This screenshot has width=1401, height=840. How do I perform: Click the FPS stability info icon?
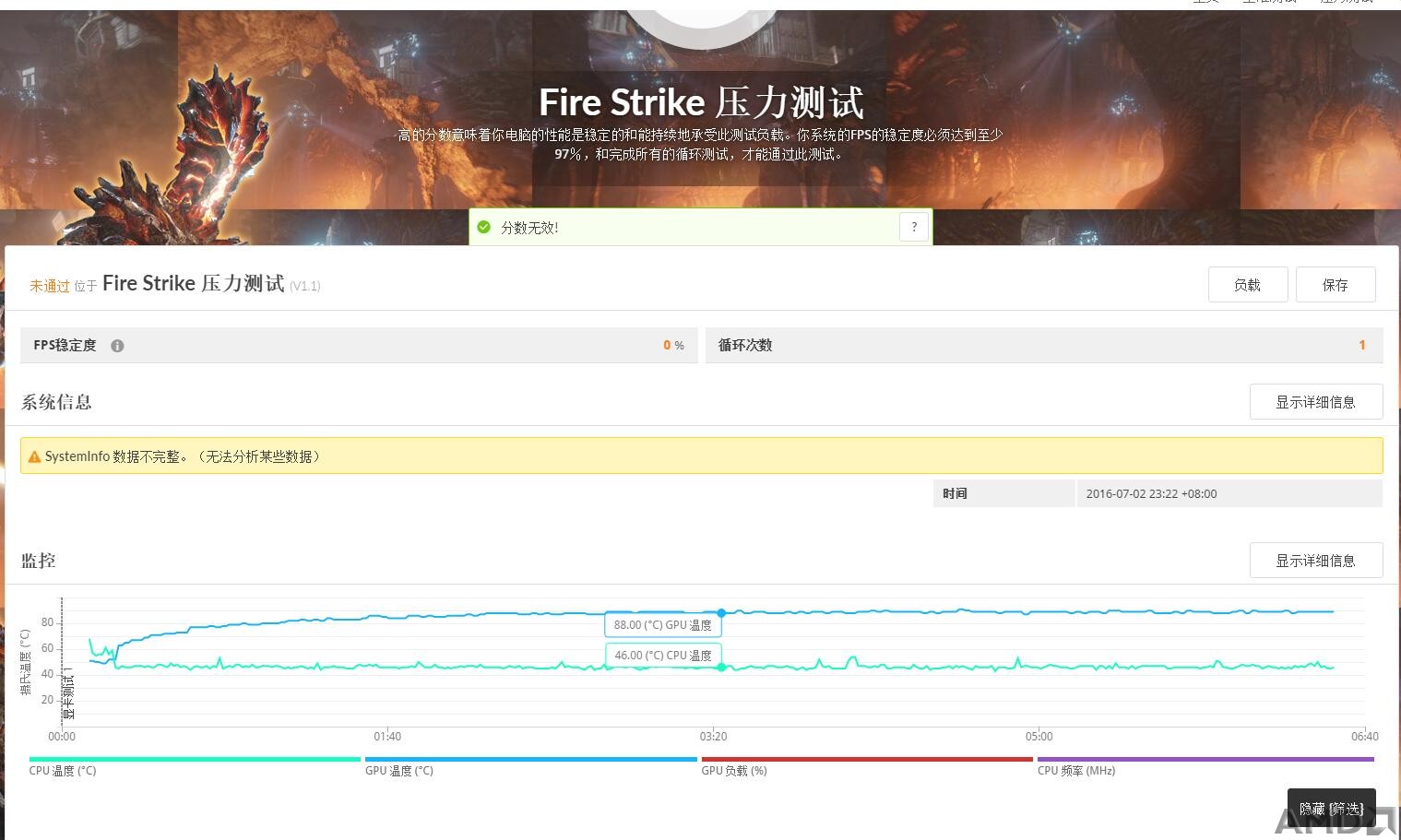click(x=117, y=346)
